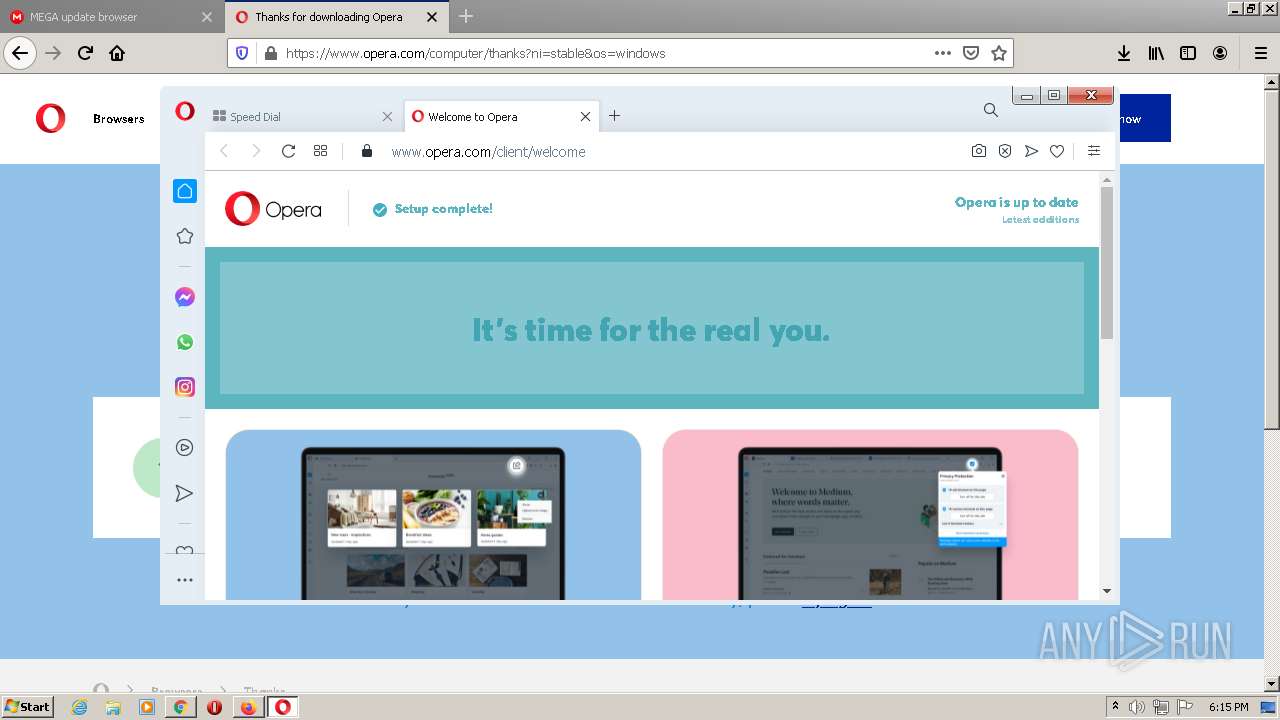1280x720 pixels.
Task: Click Opera Snapshot camera icon
Action: tap(979, 151)
